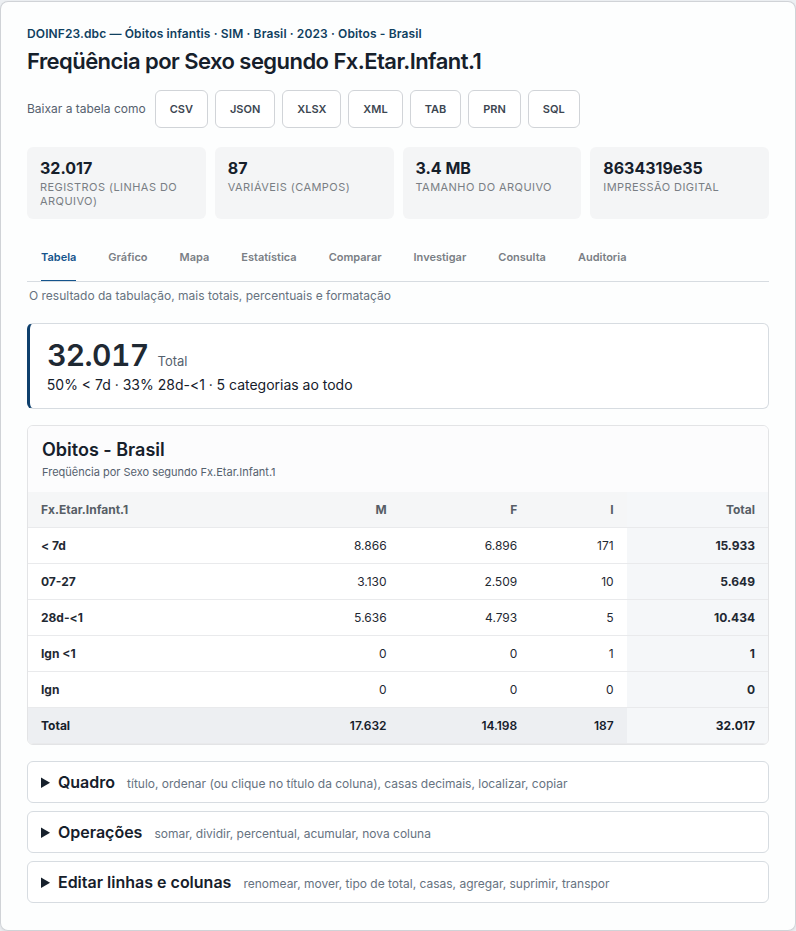Export table in XLSX format
Screen dimensions: 796x931
(x=311, y=109)
